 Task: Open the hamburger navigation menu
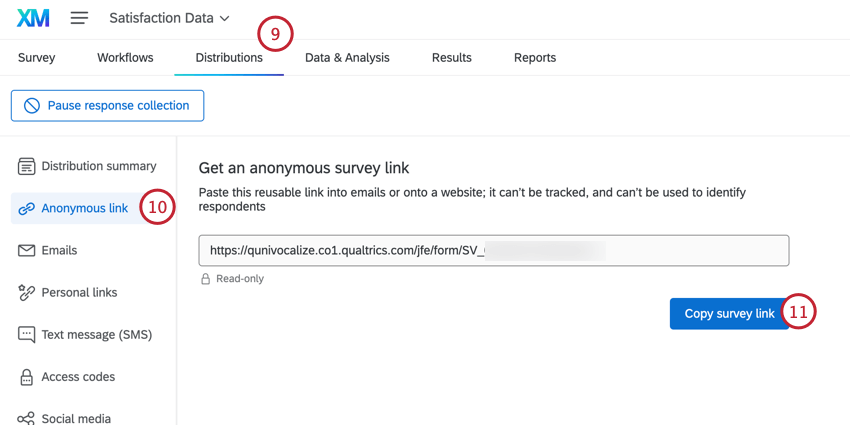pos(80,18)
